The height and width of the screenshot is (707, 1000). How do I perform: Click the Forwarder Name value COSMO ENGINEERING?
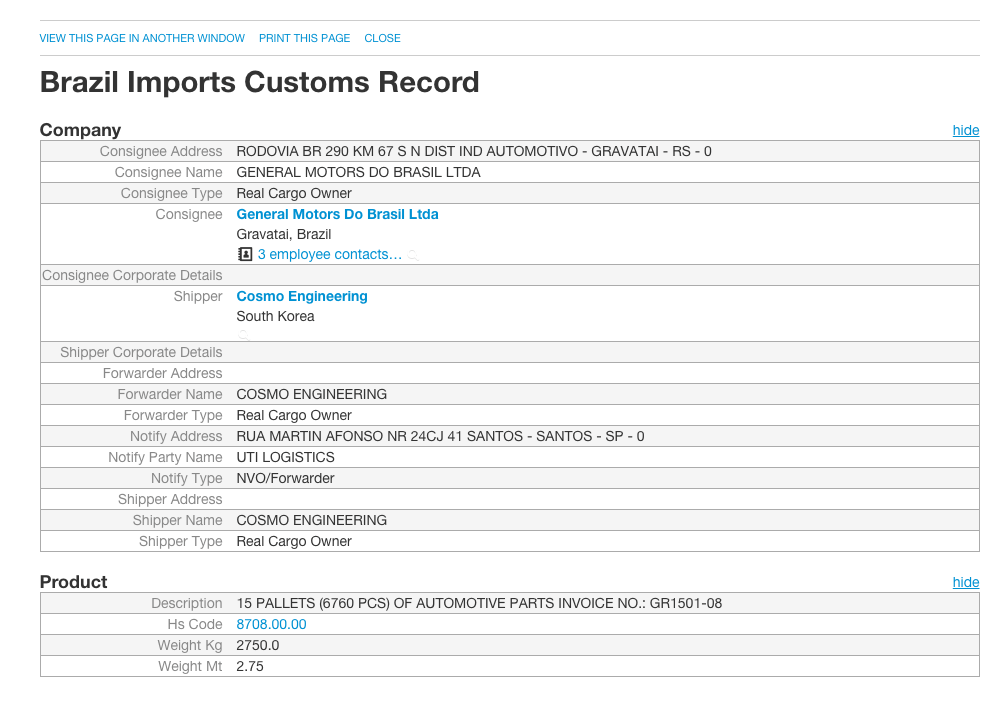tap(312, 395)
